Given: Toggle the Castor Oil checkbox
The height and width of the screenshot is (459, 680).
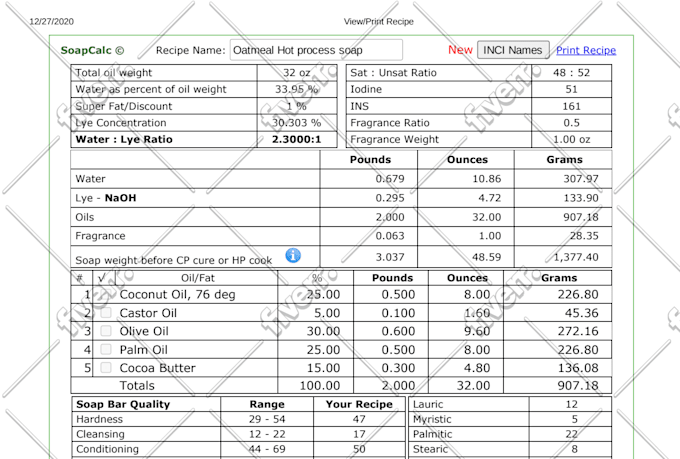Looking at the screenshot, I should tap(106, 312).
